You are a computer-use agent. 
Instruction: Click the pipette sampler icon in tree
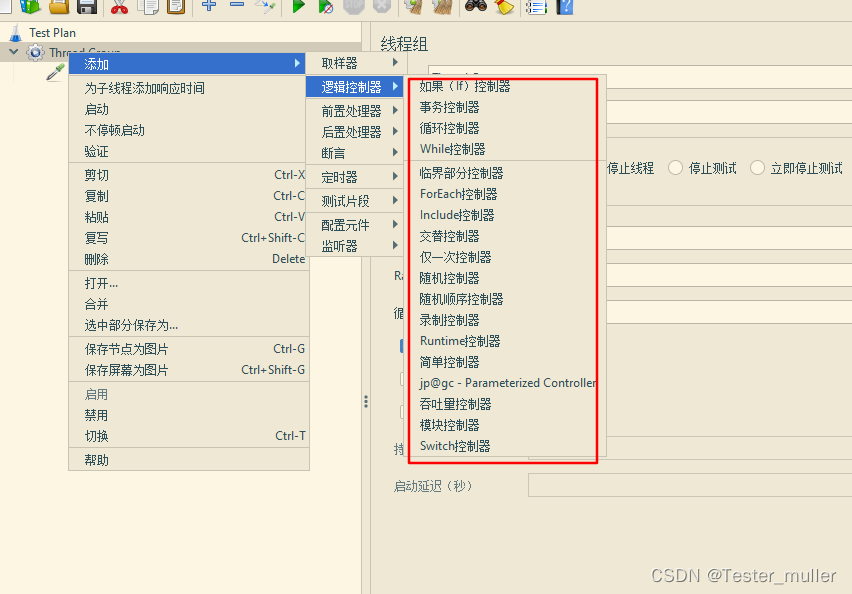(x=55, y=72)
